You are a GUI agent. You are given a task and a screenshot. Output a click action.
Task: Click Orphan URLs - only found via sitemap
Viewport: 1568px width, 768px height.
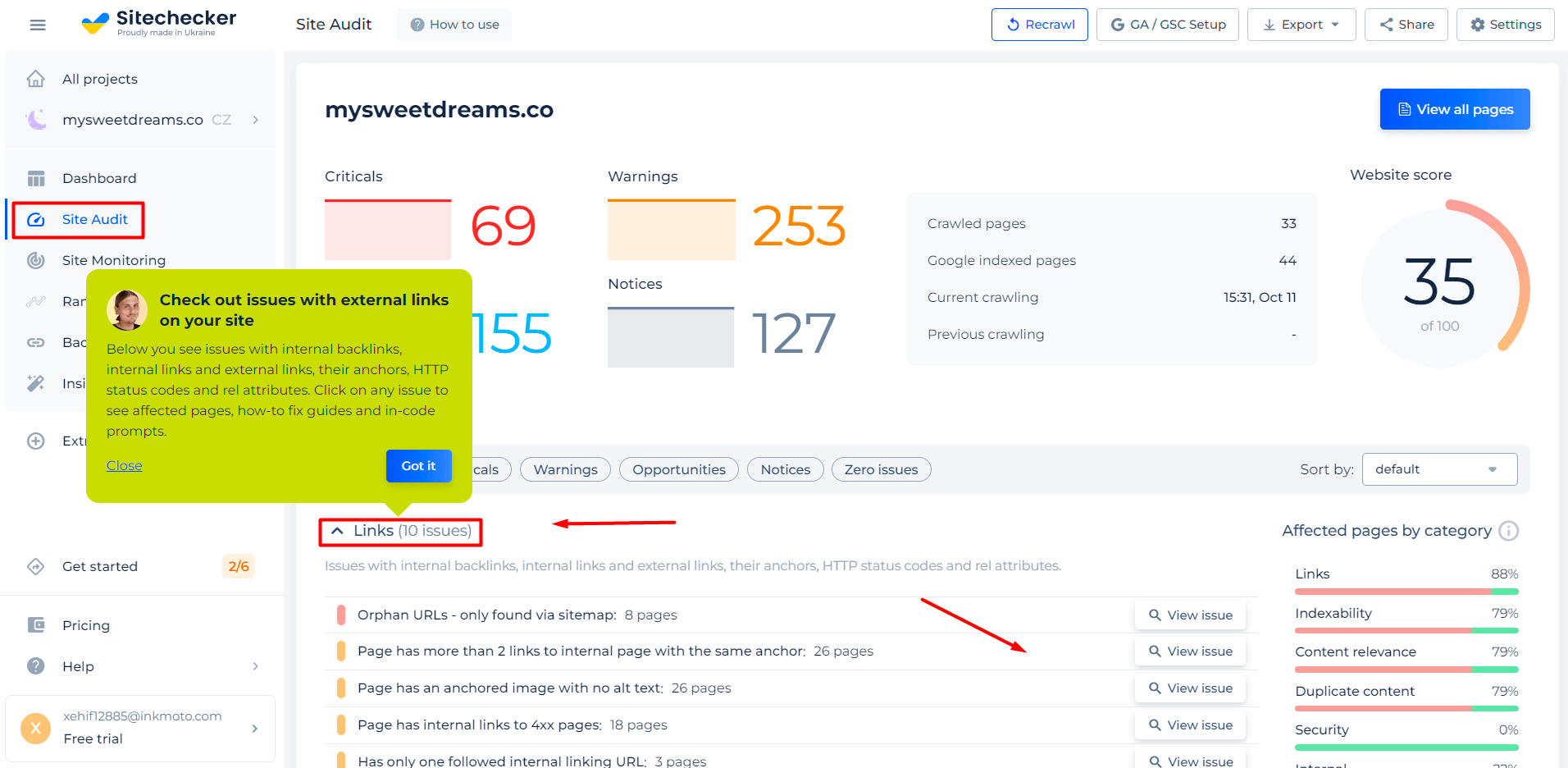click(487, 615)
